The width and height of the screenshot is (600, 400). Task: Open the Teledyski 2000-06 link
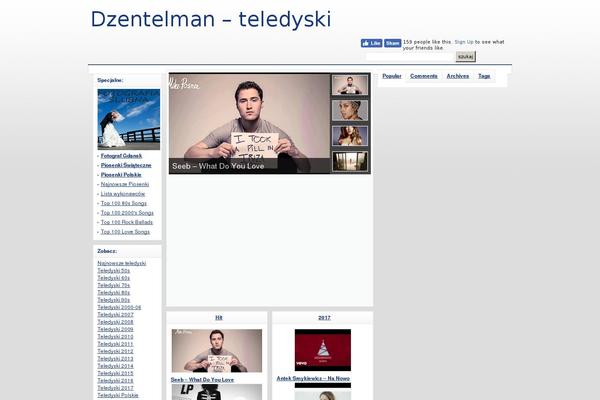pyautogui.click(x=119, y=307)
